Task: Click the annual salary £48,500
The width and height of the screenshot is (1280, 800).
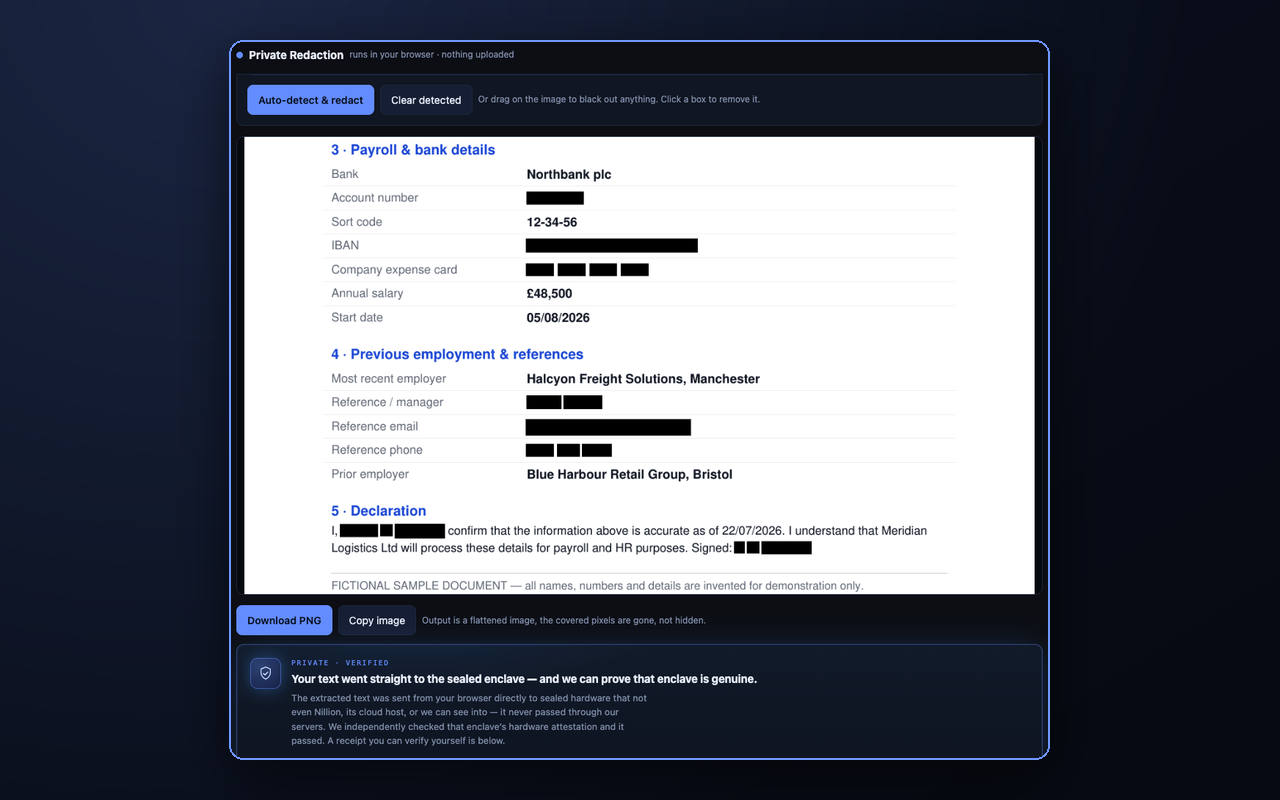Action: point(550,294)
